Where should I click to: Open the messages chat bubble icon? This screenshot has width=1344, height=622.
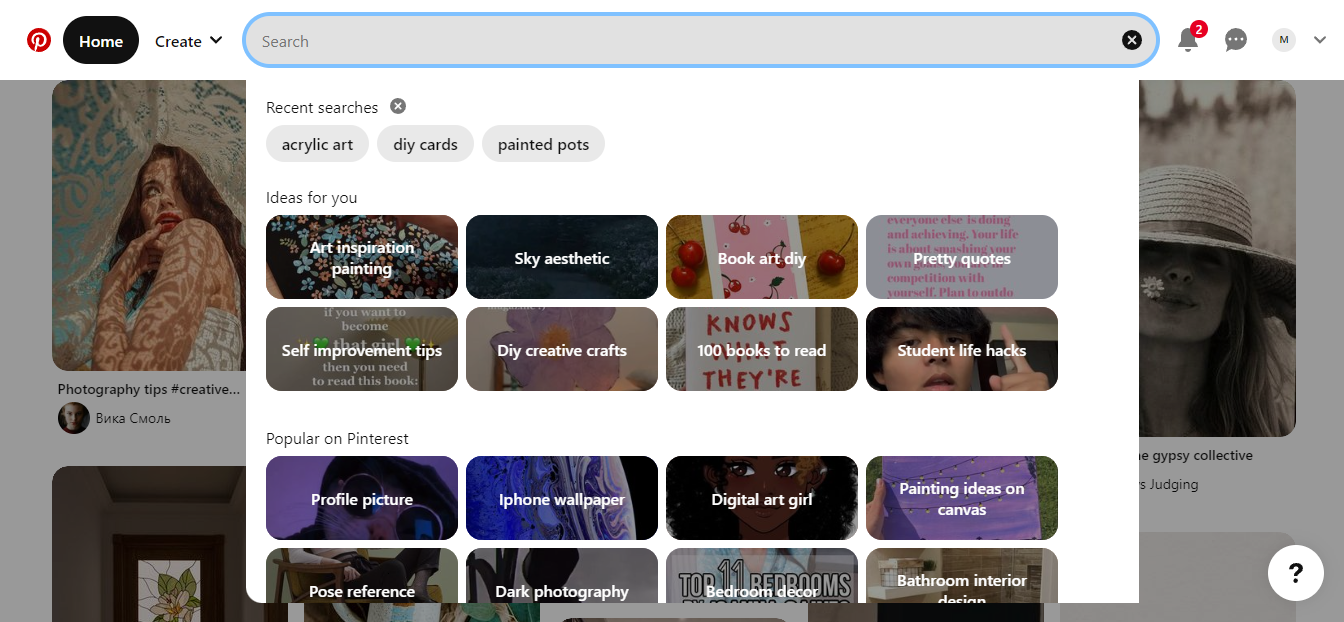click(x=1236, y=40)
